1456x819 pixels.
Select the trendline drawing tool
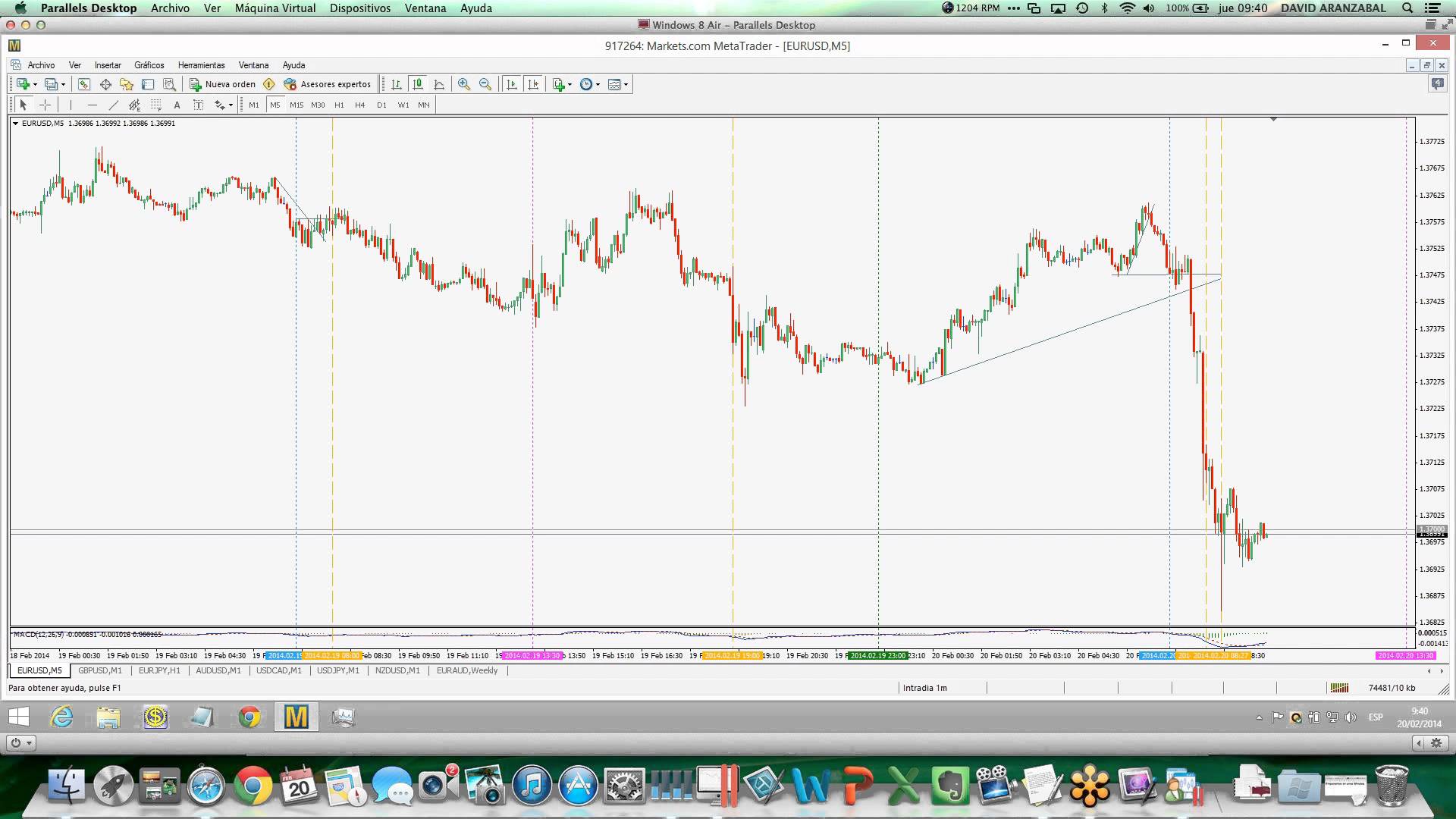coord(114,105)
